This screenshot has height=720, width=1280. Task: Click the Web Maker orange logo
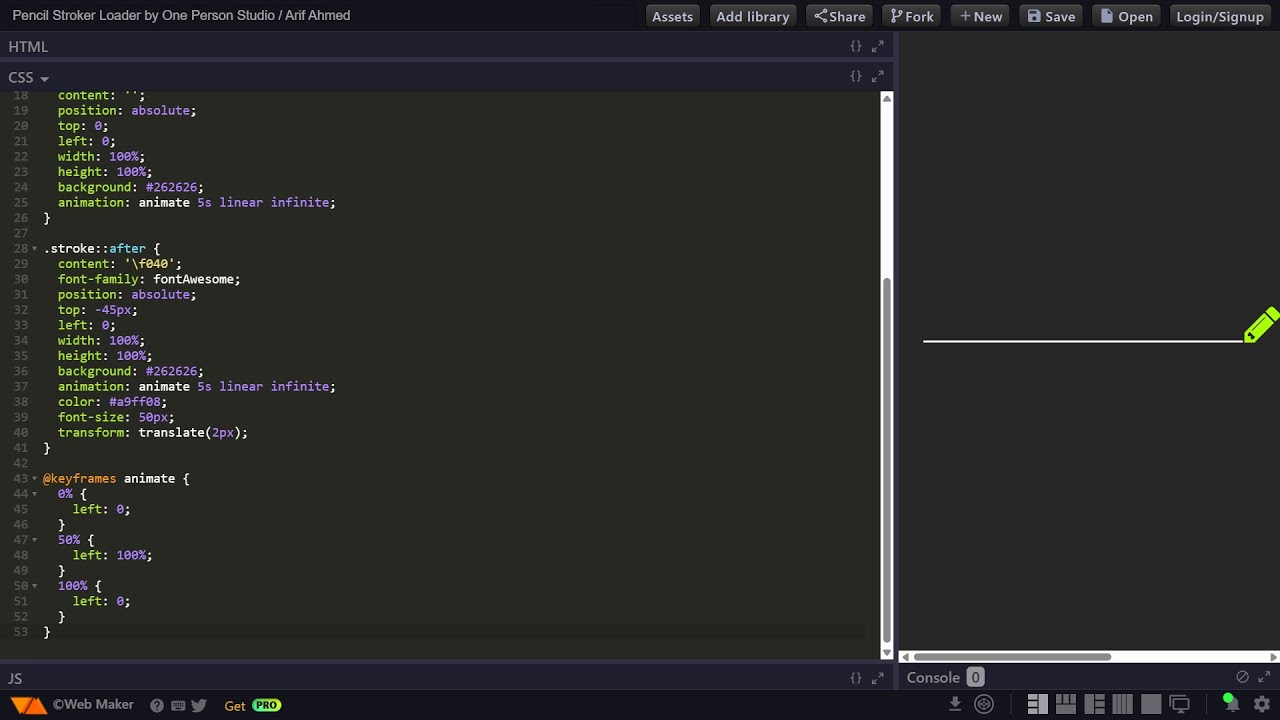(x=28, y=705)
